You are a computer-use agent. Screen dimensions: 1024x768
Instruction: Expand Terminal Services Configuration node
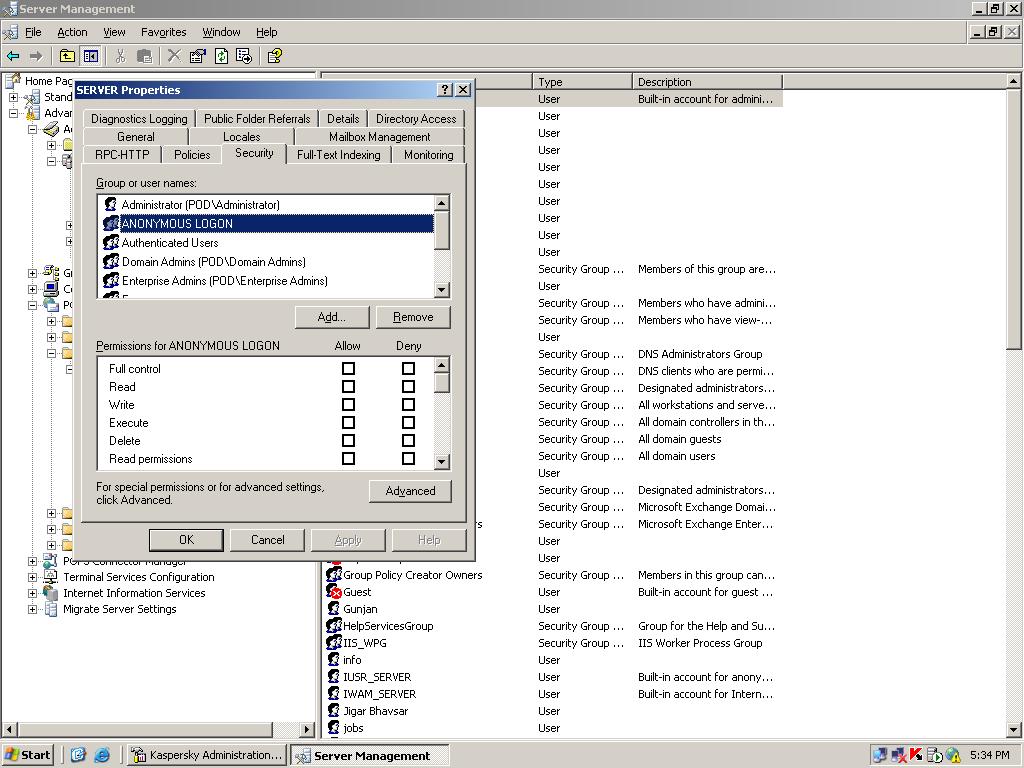[33, 577]
